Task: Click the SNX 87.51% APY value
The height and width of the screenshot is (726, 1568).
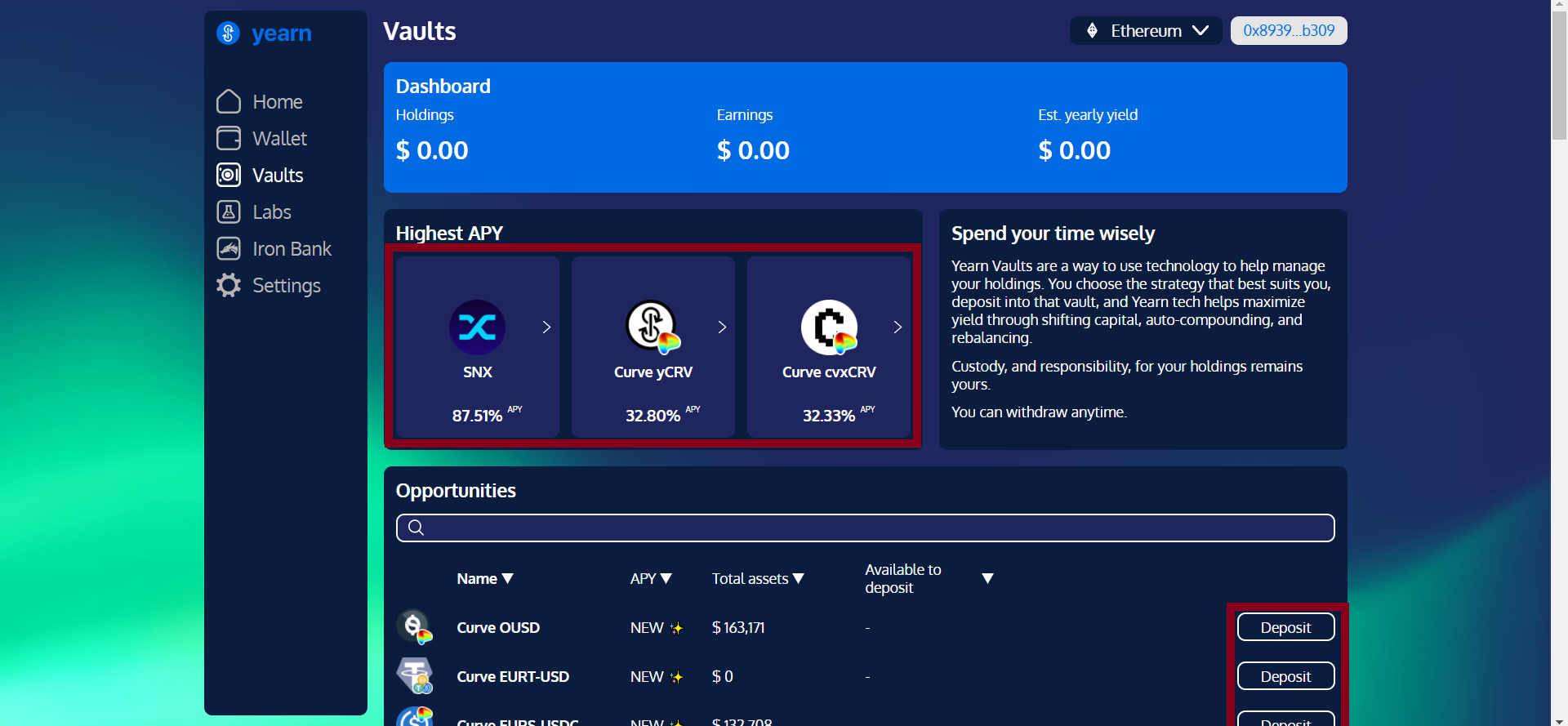Action: point(478,415)
